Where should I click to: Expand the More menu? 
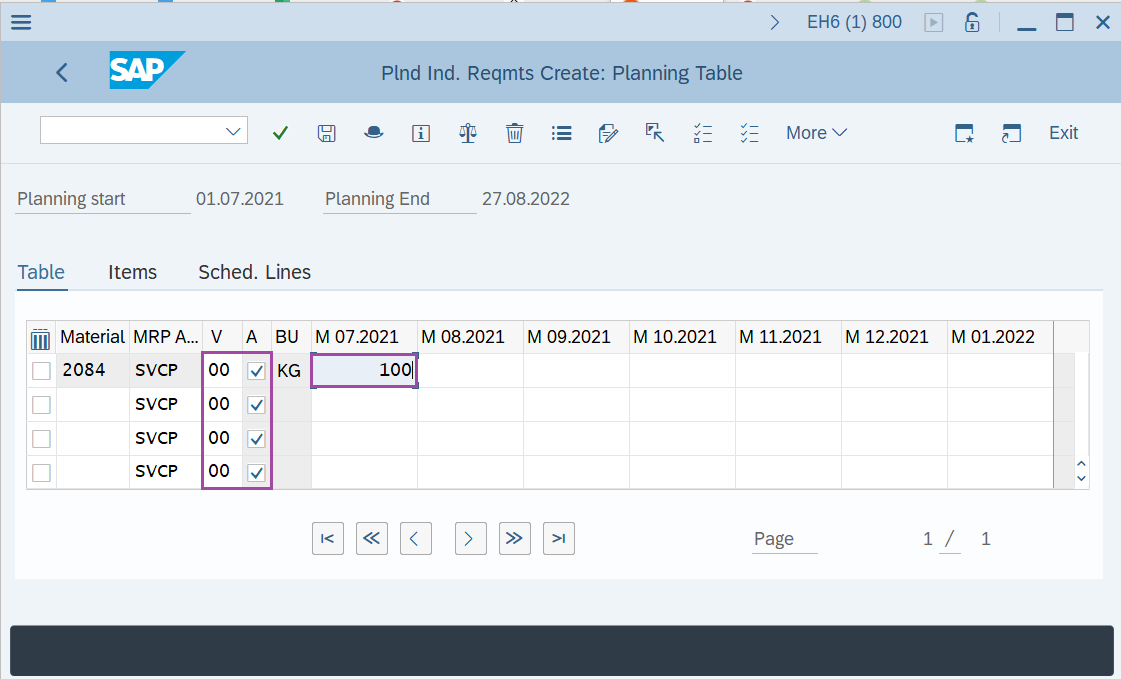(816, 133)
